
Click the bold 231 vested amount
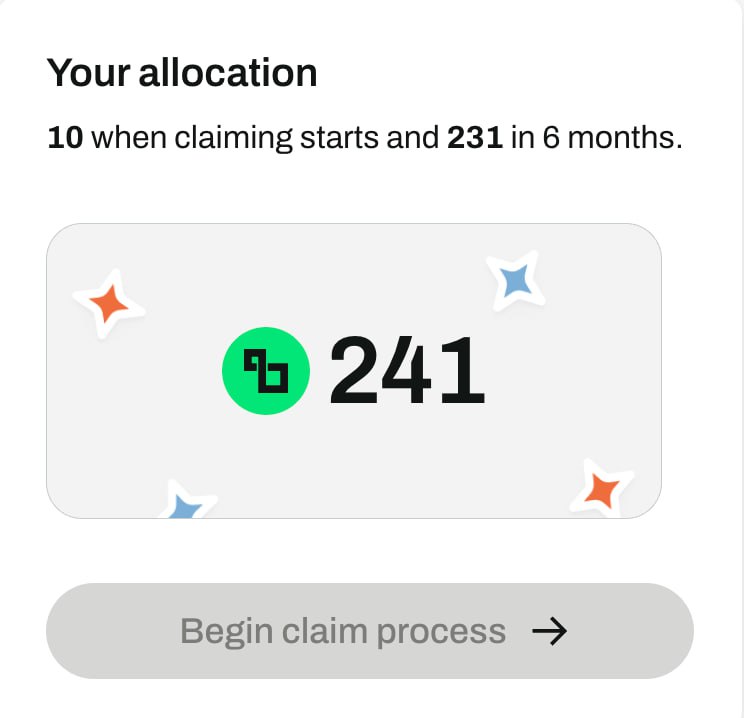(475, 138)
